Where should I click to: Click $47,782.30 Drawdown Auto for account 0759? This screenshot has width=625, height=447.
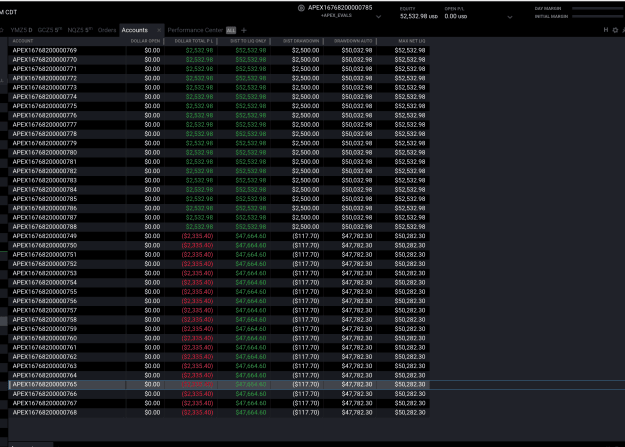357,329
